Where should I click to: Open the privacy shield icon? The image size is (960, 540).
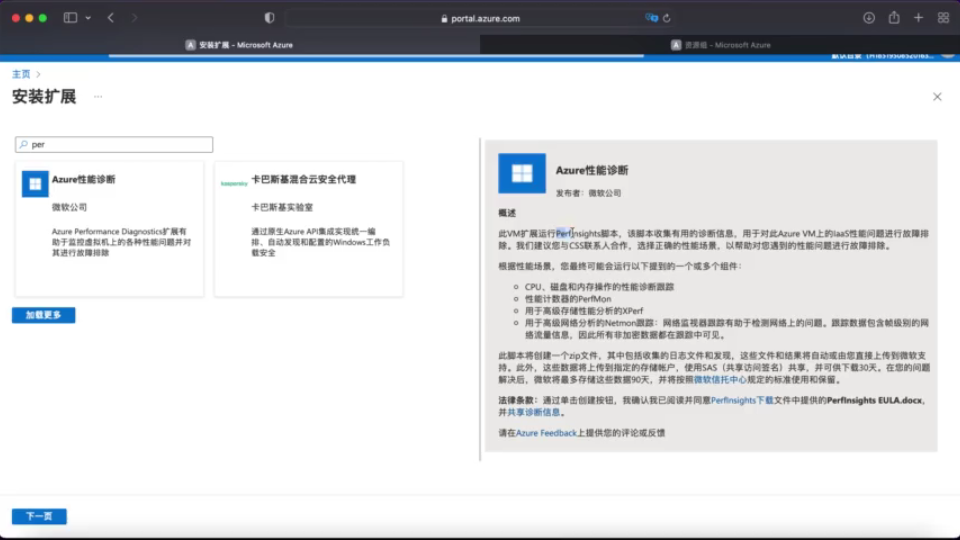[269, 18]
